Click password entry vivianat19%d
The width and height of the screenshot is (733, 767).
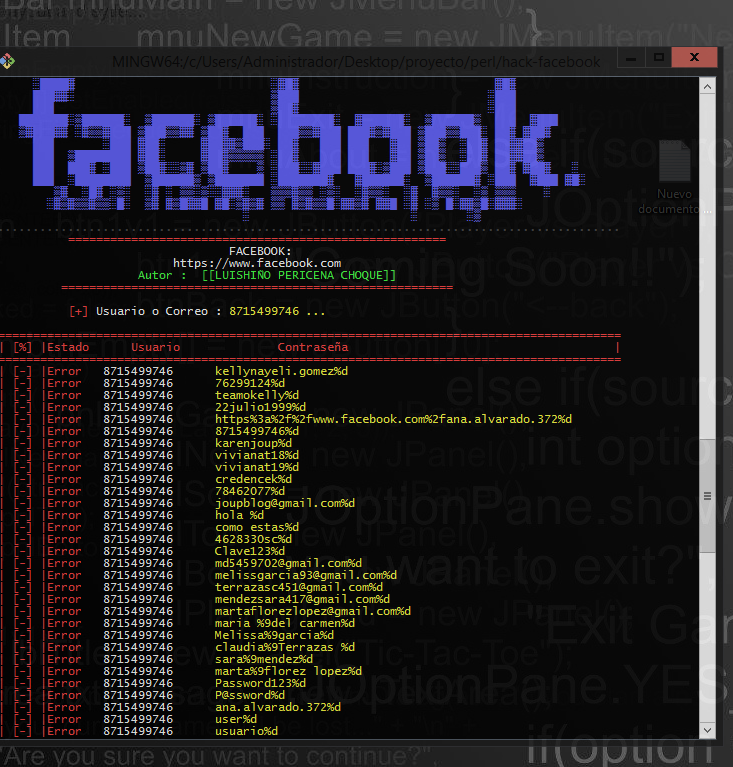coord(257,467)
